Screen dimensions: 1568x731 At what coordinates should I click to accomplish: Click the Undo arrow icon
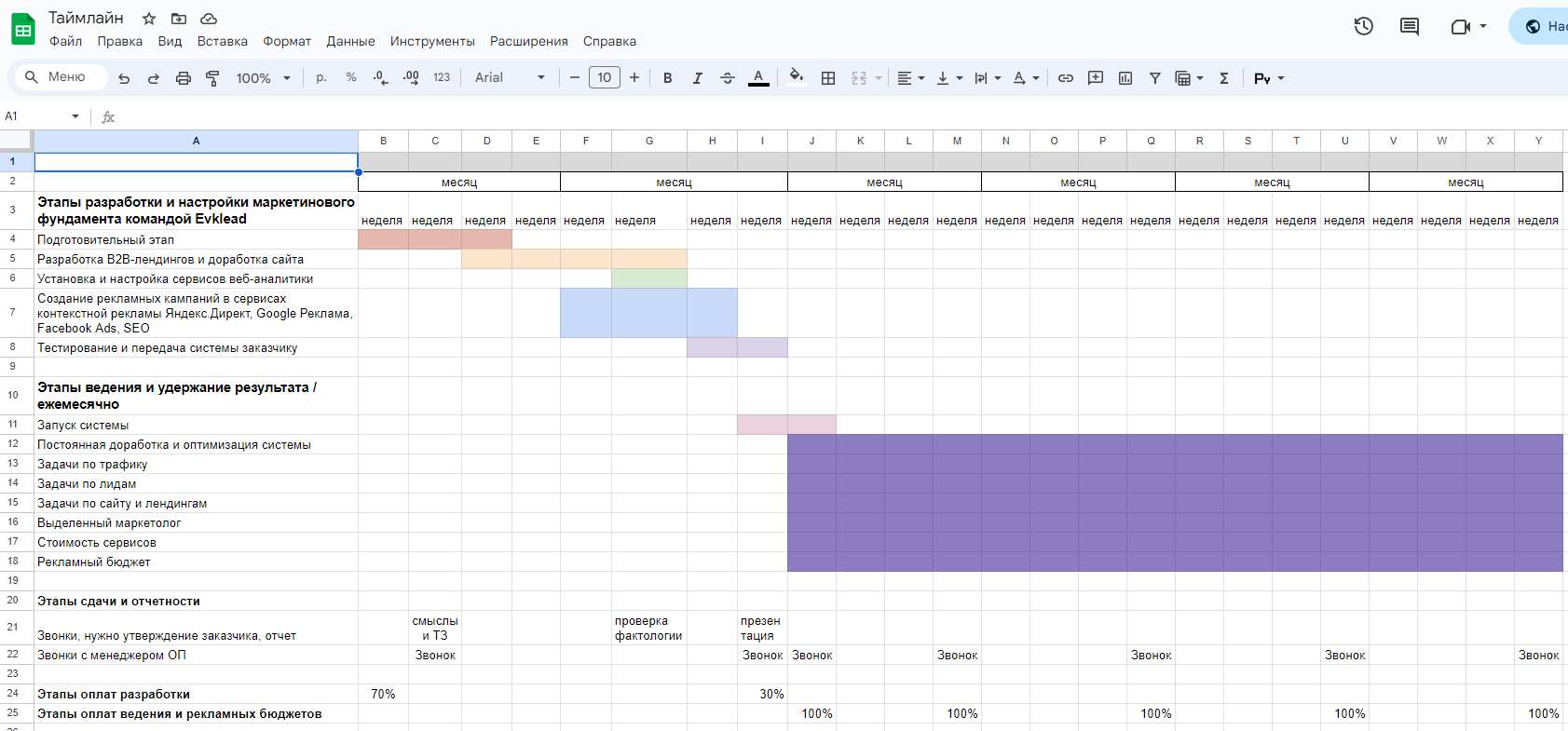pos(124,78)
